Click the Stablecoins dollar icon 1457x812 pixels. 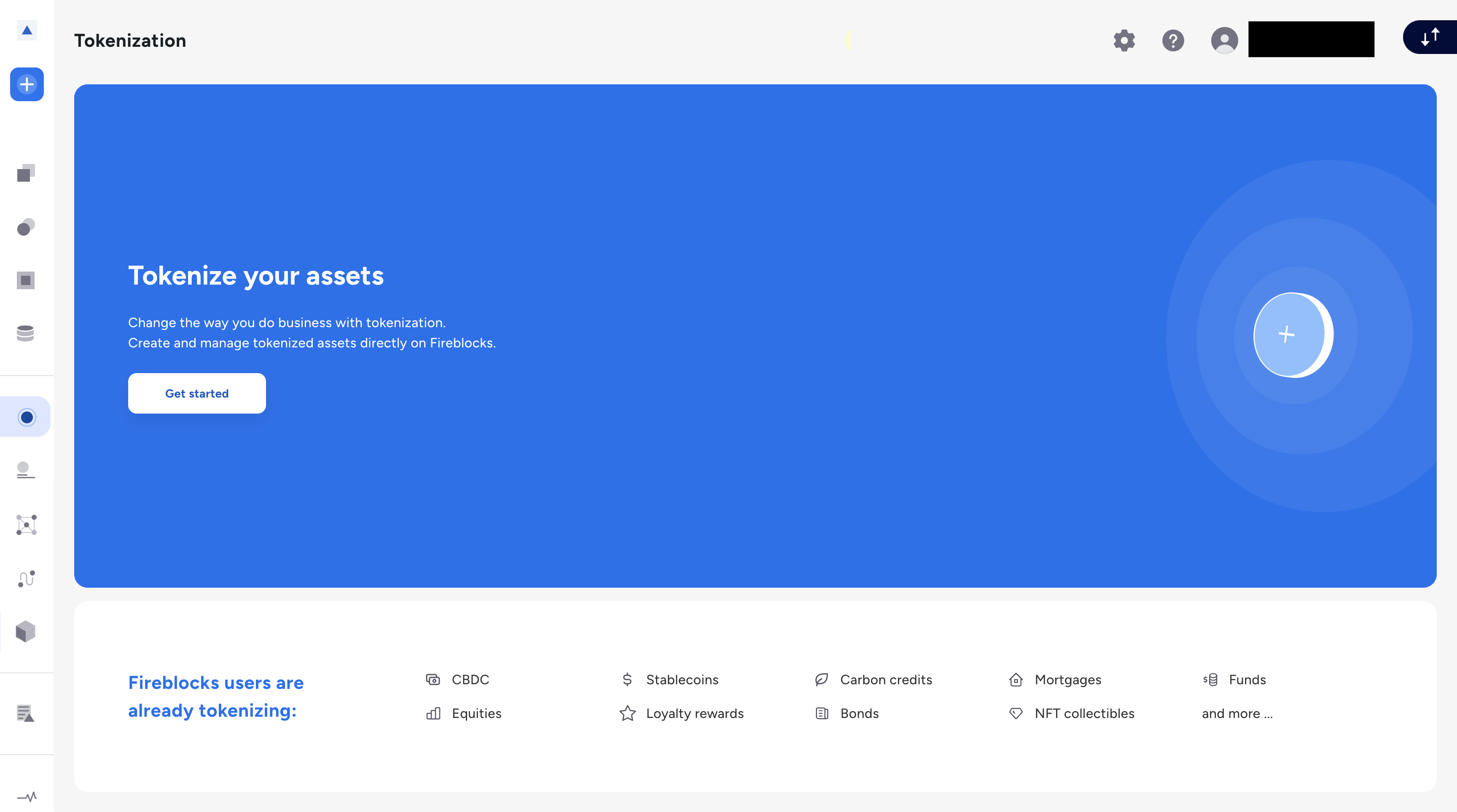click(627, 680)
